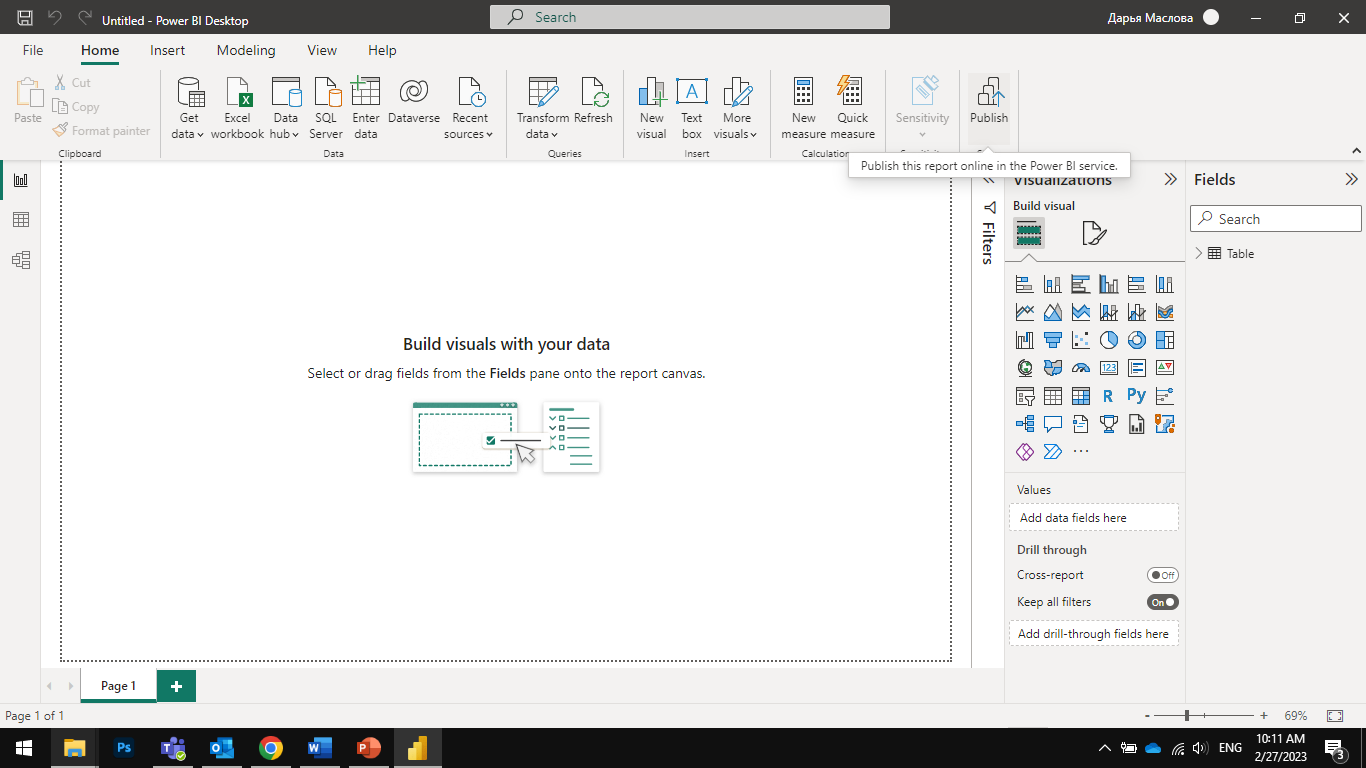
Task: Choose the Line chart visual
Action: [x=1024, y=312]
